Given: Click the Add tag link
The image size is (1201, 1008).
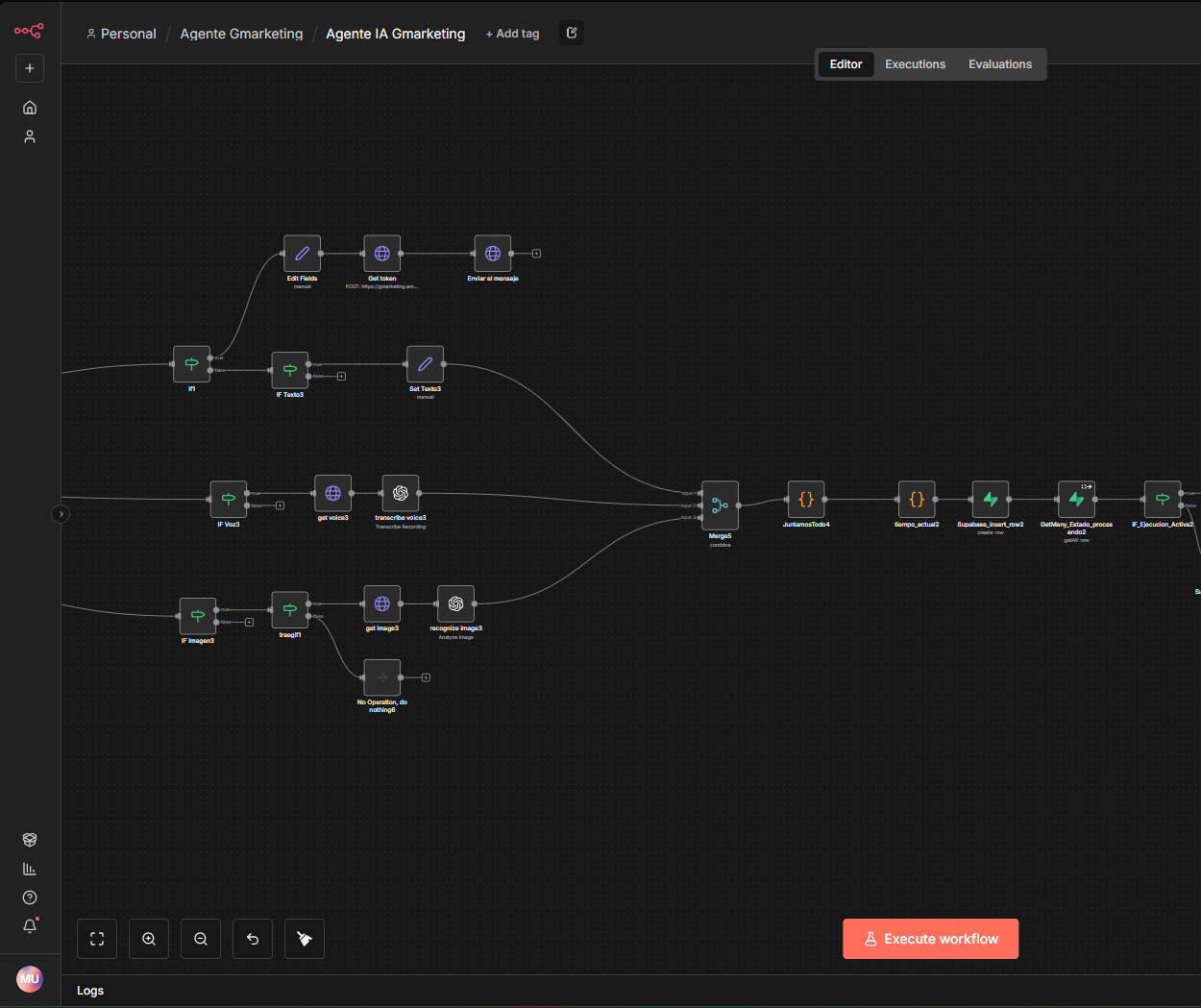Looking at the screenshot, I should [513, 34].
